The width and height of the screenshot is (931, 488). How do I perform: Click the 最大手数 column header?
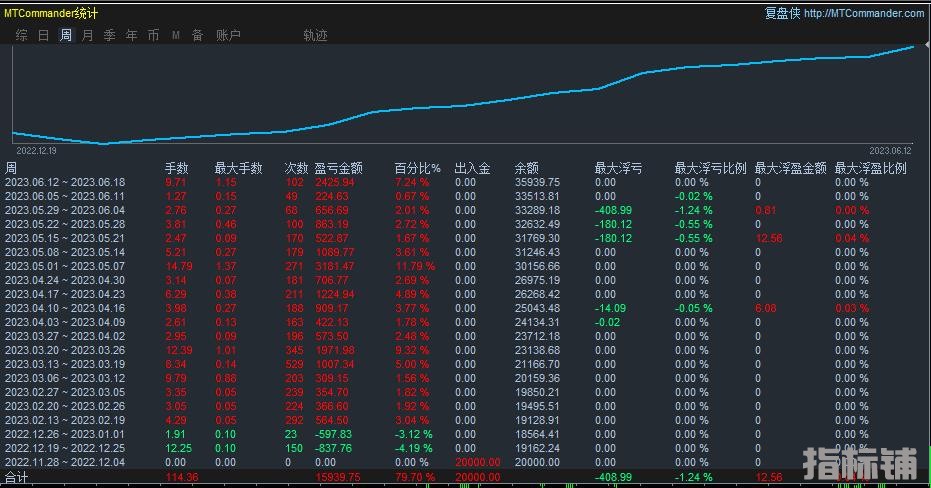[x=238, y=169]
